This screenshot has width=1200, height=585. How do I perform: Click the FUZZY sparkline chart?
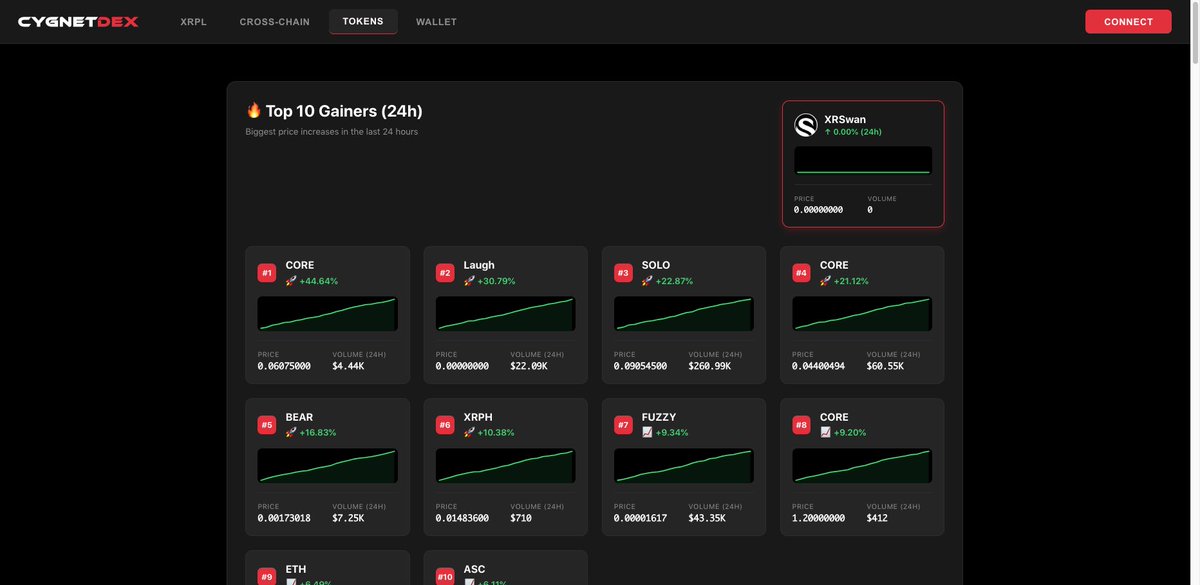(x=684, y=465)
